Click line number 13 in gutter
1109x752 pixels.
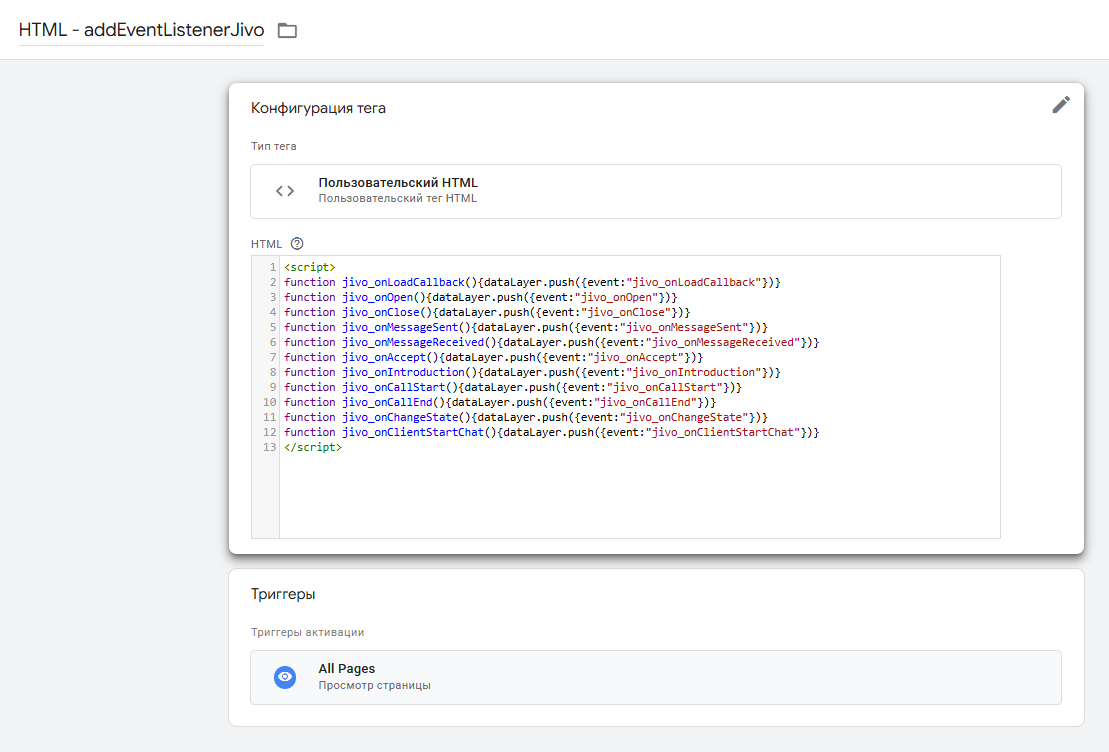click(x=269, y=447)
